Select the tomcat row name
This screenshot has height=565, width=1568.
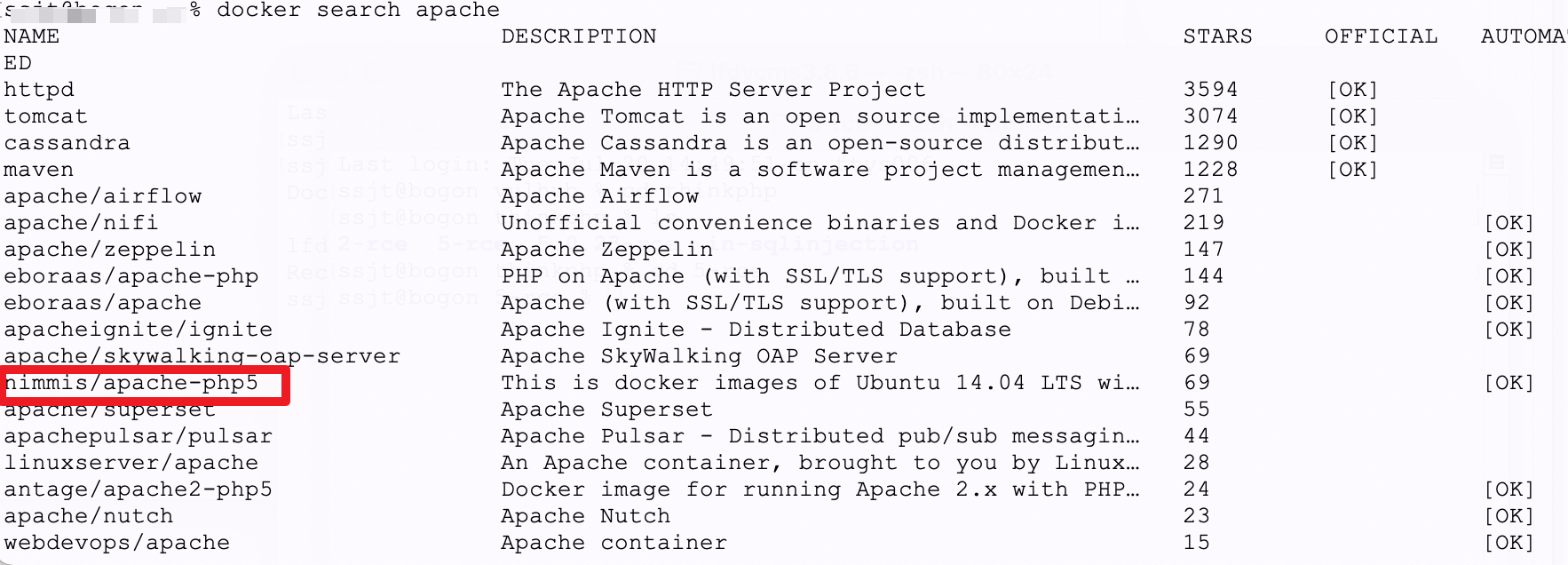pyautogui.click(x=46, y=116)
